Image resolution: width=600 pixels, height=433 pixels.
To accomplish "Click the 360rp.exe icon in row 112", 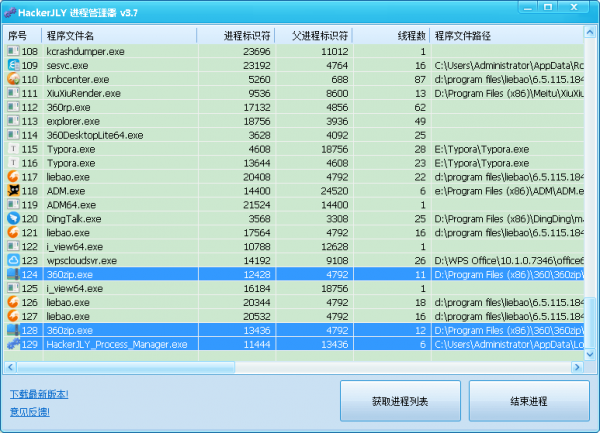I will (13, 107).
